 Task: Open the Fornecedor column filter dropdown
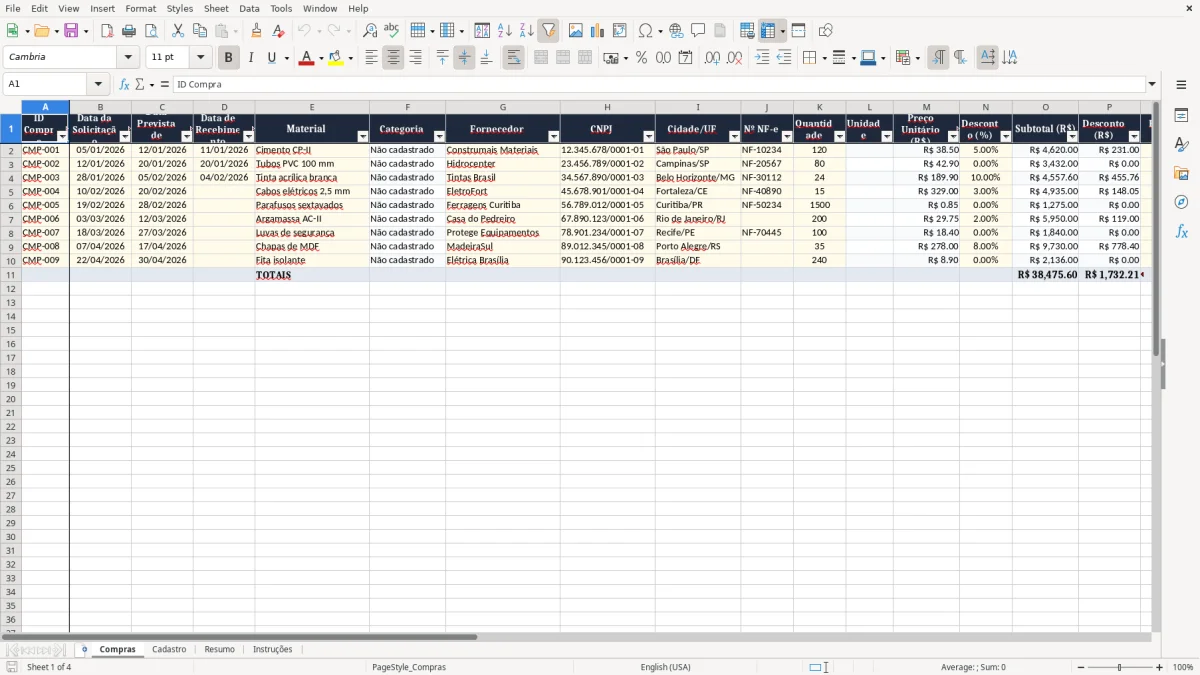pyautogui.click(x=553, y=136)
